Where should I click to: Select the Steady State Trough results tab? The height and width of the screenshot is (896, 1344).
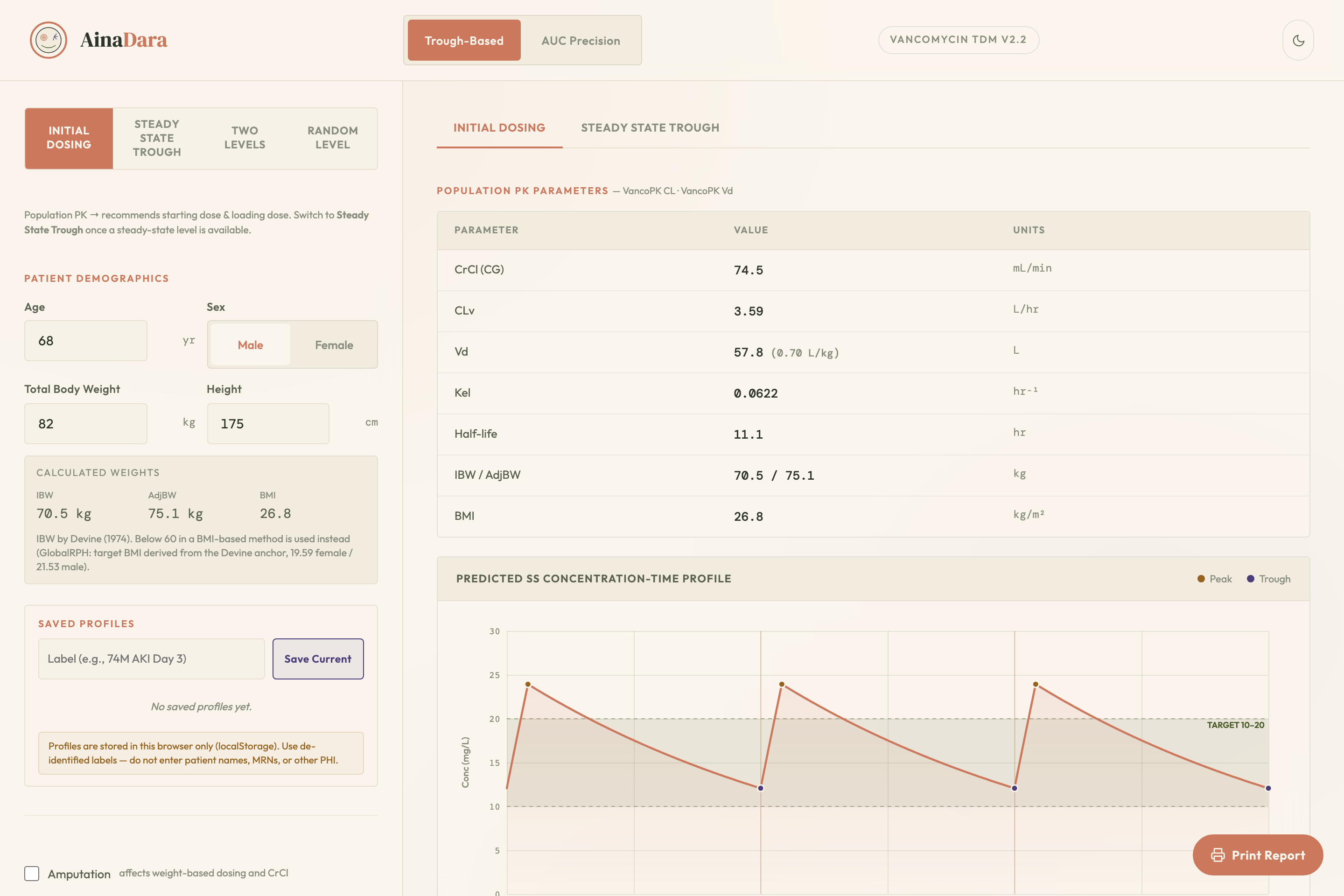650,127
